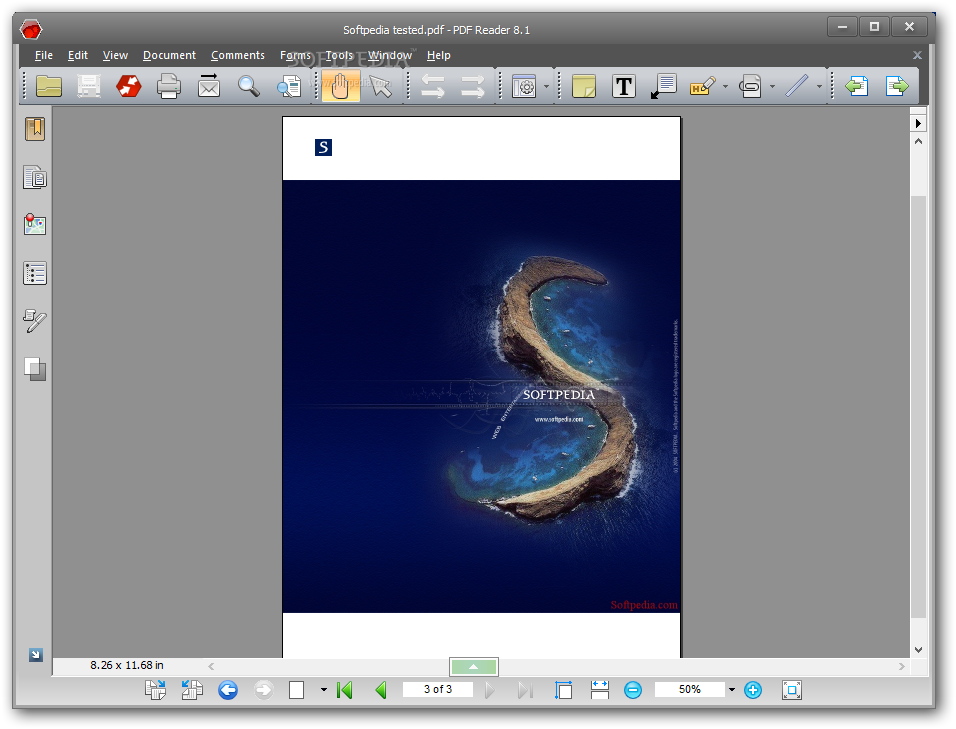Open the Tools menu
Image resolution: width=956 pixels, height=729 pixels.
coord(339,55)
